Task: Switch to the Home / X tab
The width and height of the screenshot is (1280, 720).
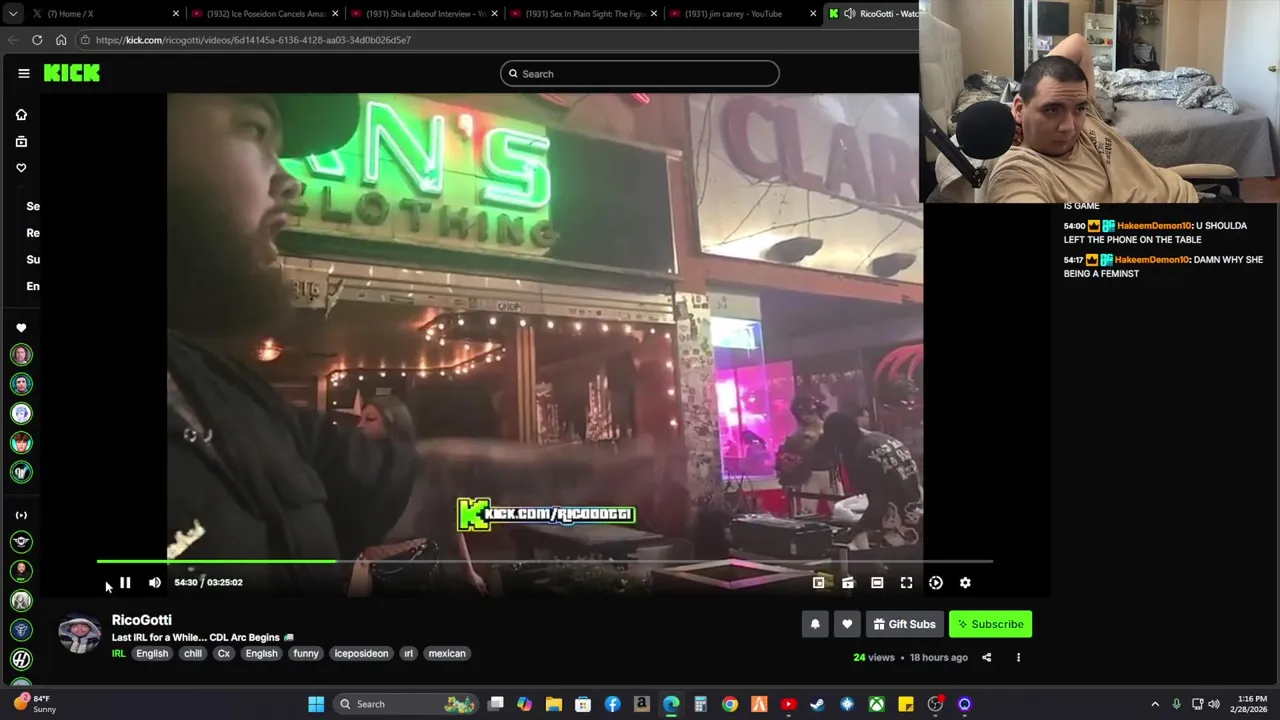Action: click(x=105, y=14)
